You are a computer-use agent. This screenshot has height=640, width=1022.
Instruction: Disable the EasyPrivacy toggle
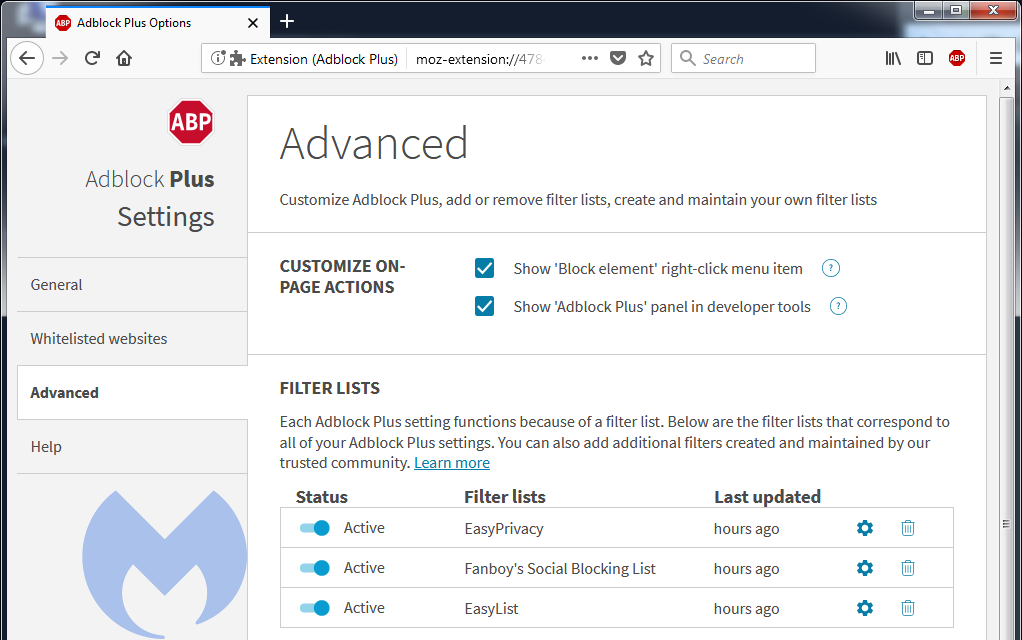coord(315,528)
